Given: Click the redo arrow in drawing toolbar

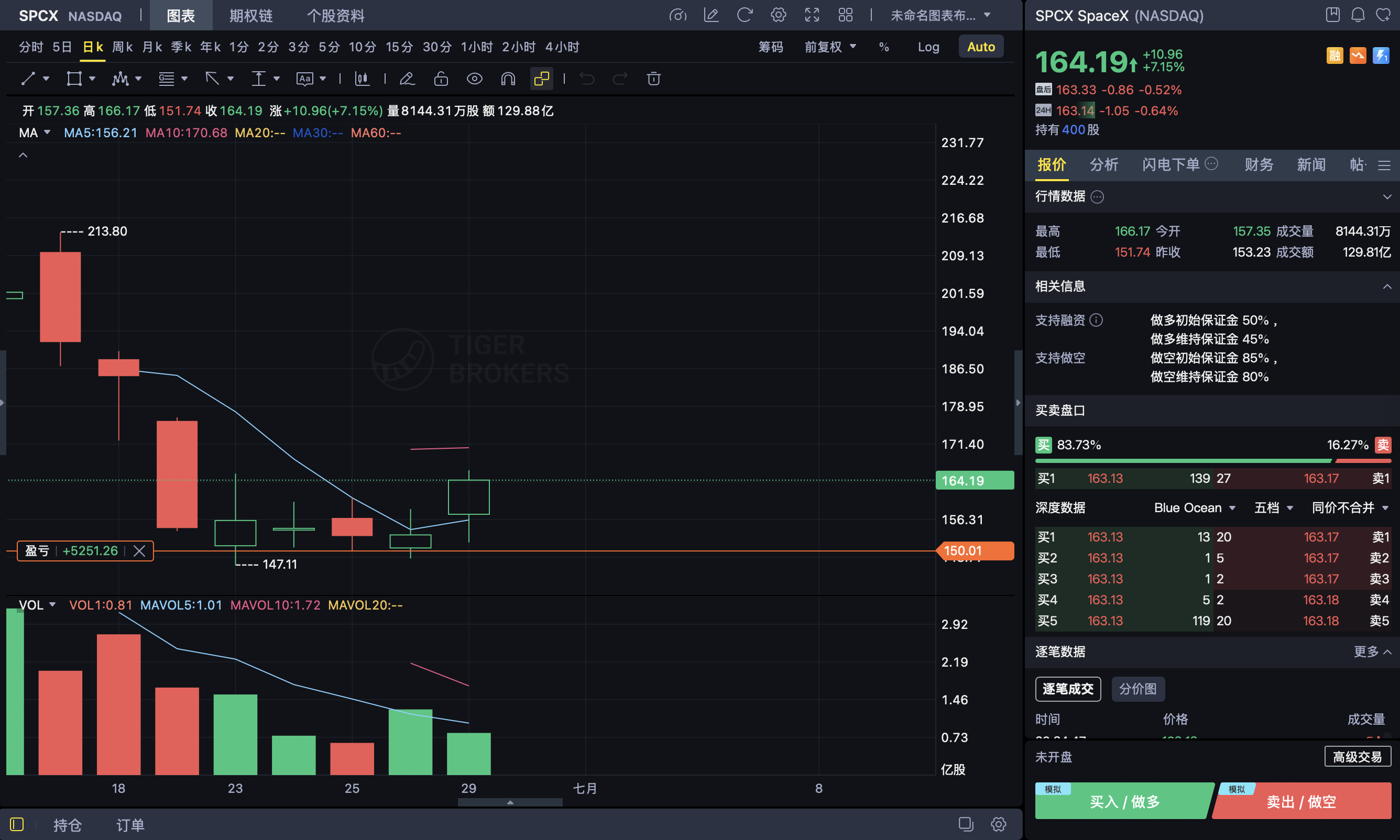Looking at the screenshot, I should click(620, 79).
